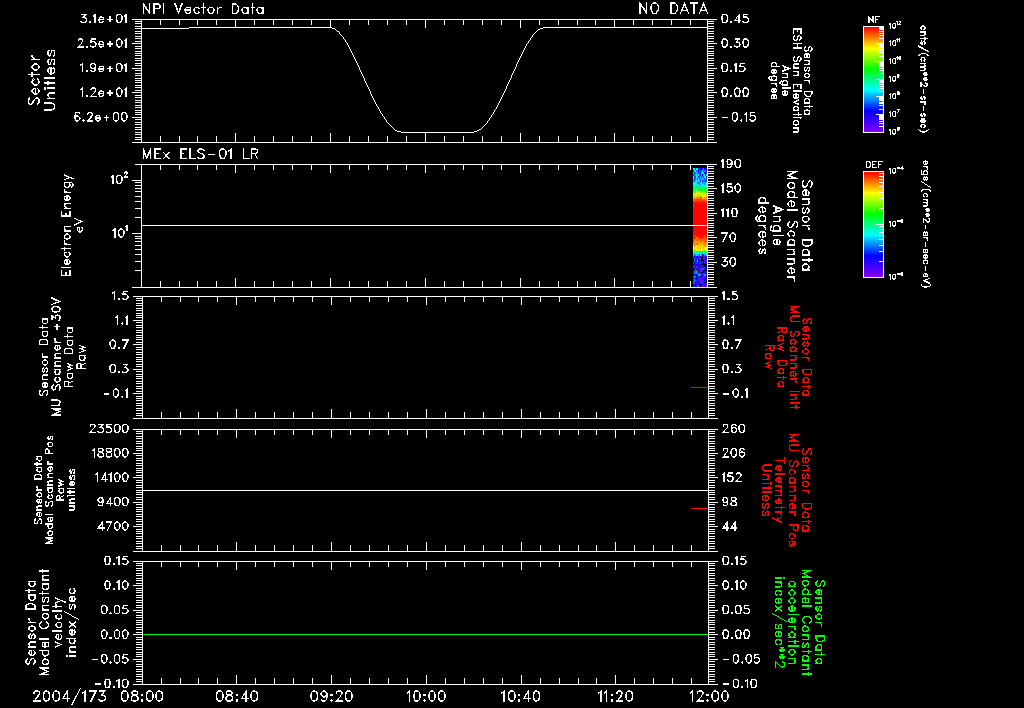The image size is (1024, 708).
Task: Click the sun elevation curve's dip near 10:00
Action: pyautogui.click(x=436, y=133)
